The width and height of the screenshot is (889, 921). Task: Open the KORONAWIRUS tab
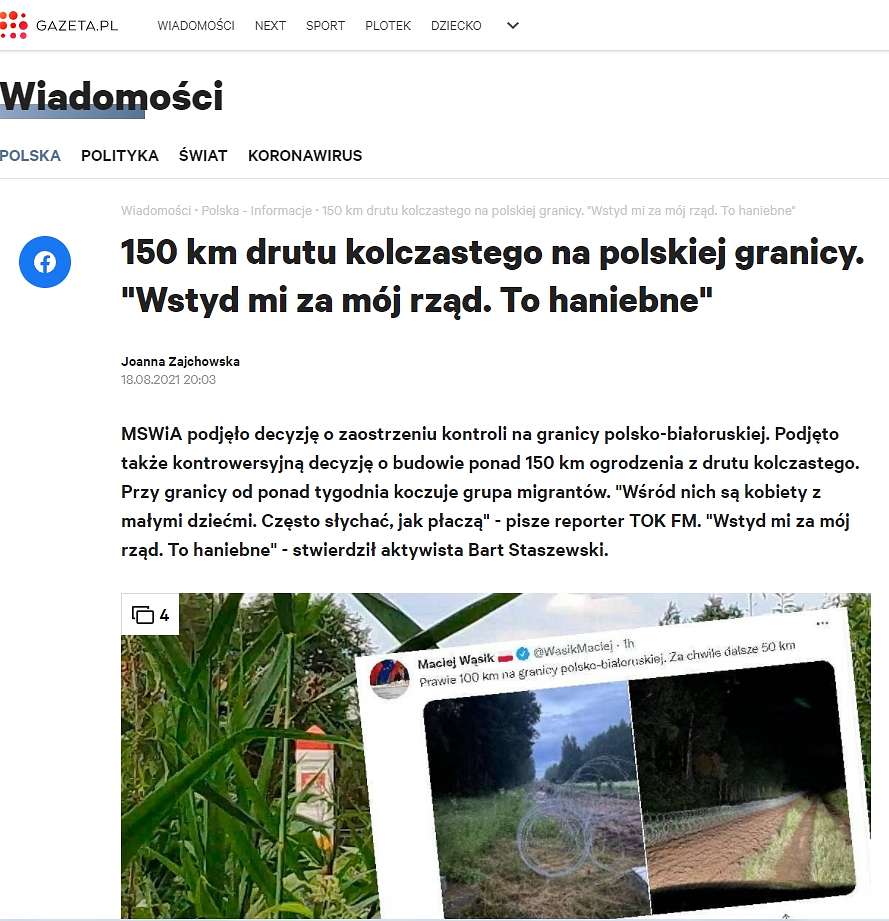pyautogui.click(x=305, y=156)
